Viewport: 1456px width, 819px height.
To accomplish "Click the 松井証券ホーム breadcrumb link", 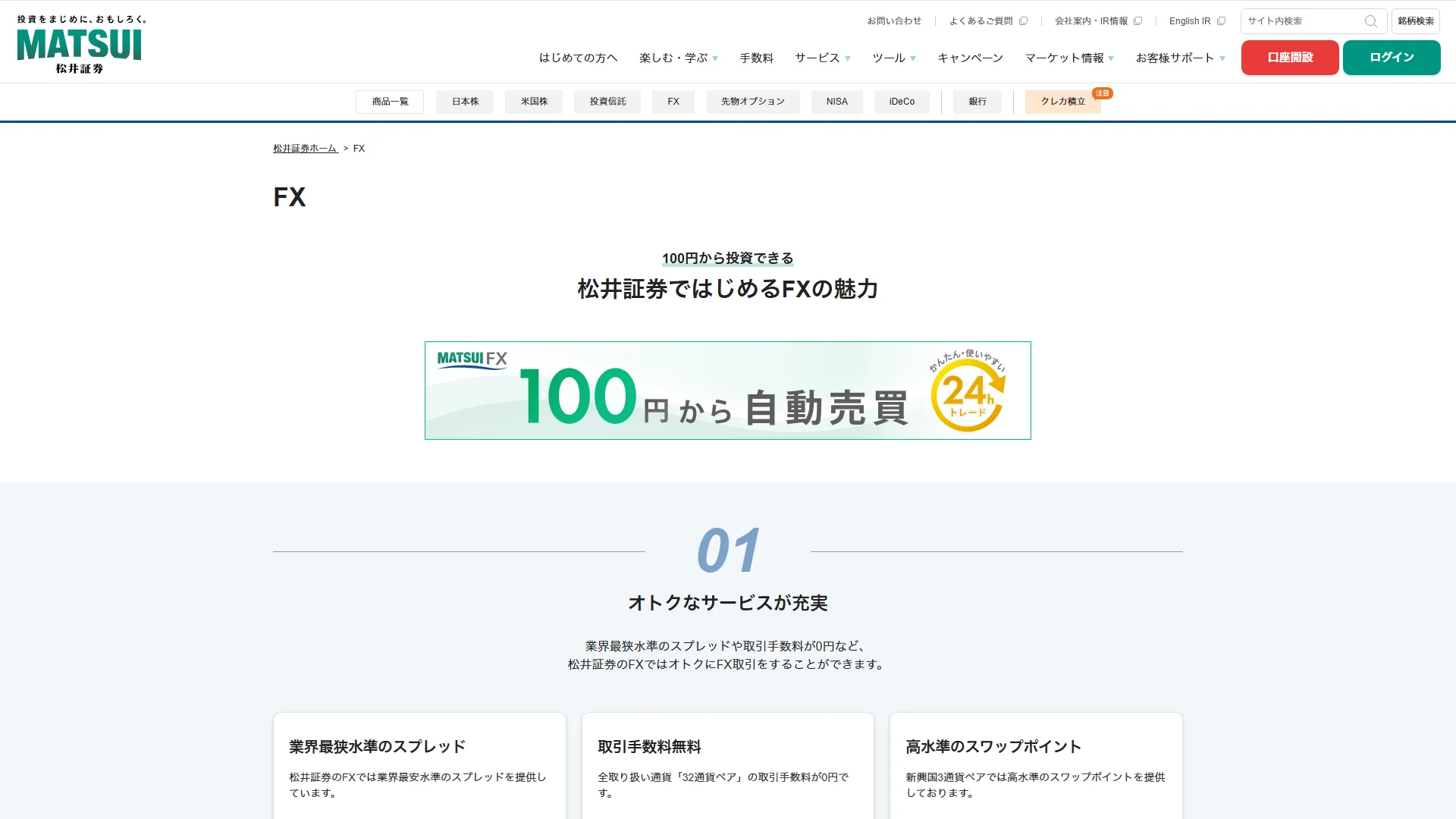I will click(305, 149).
